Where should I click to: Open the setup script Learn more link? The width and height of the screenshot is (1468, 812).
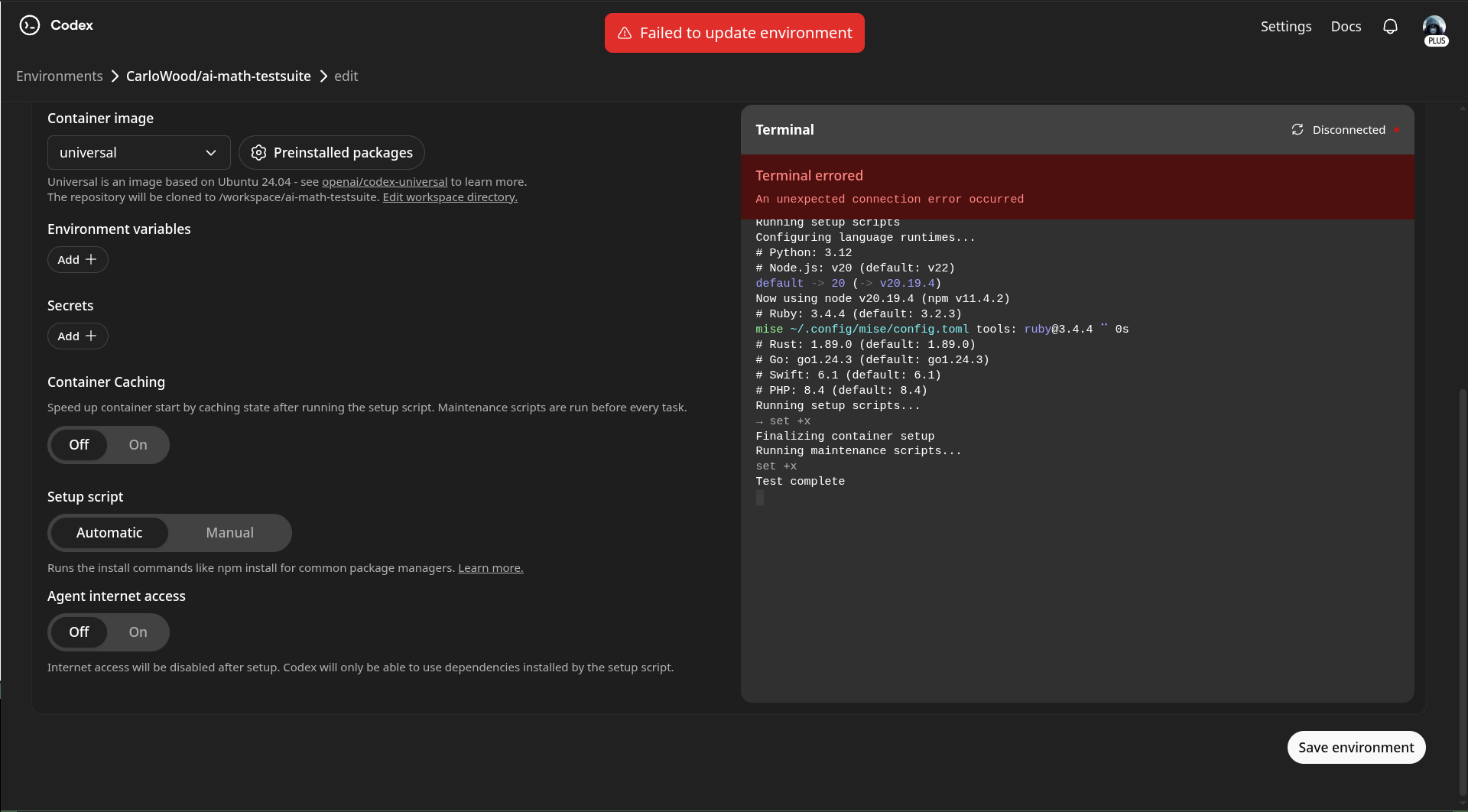click(491, 568)
